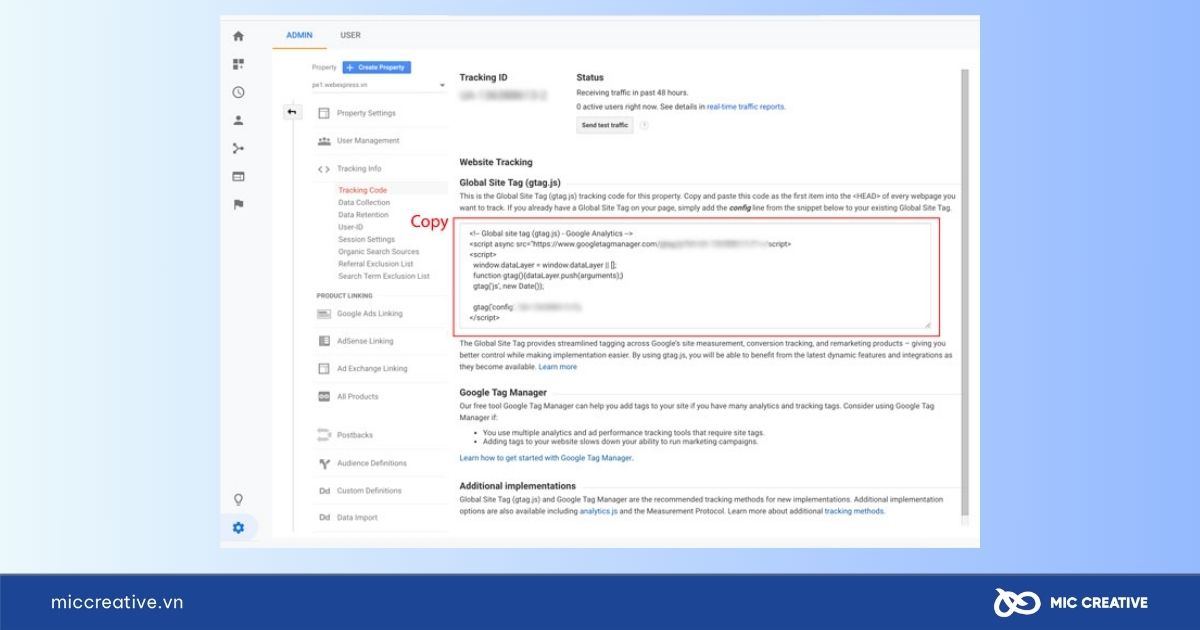Open the Behavior window icon in sidebar
1200x630 pixels.
pos(238,176)
